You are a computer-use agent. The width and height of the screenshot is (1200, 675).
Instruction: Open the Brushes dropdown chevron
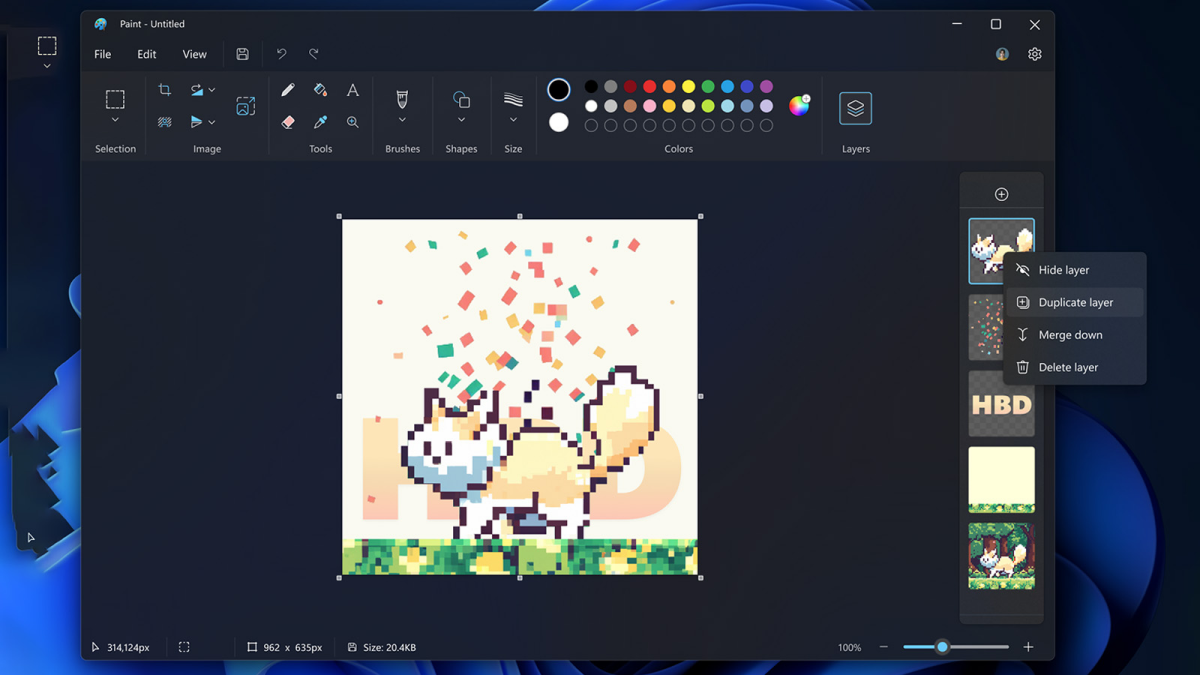402,120
